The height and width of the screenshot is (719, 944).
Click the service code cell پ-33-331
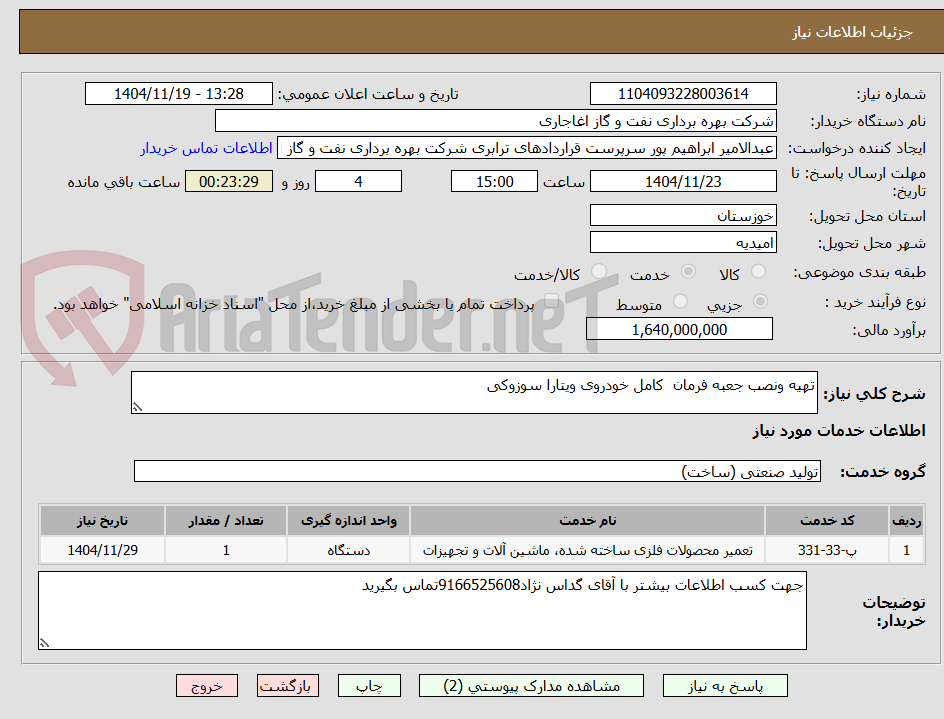pos(827,550)
